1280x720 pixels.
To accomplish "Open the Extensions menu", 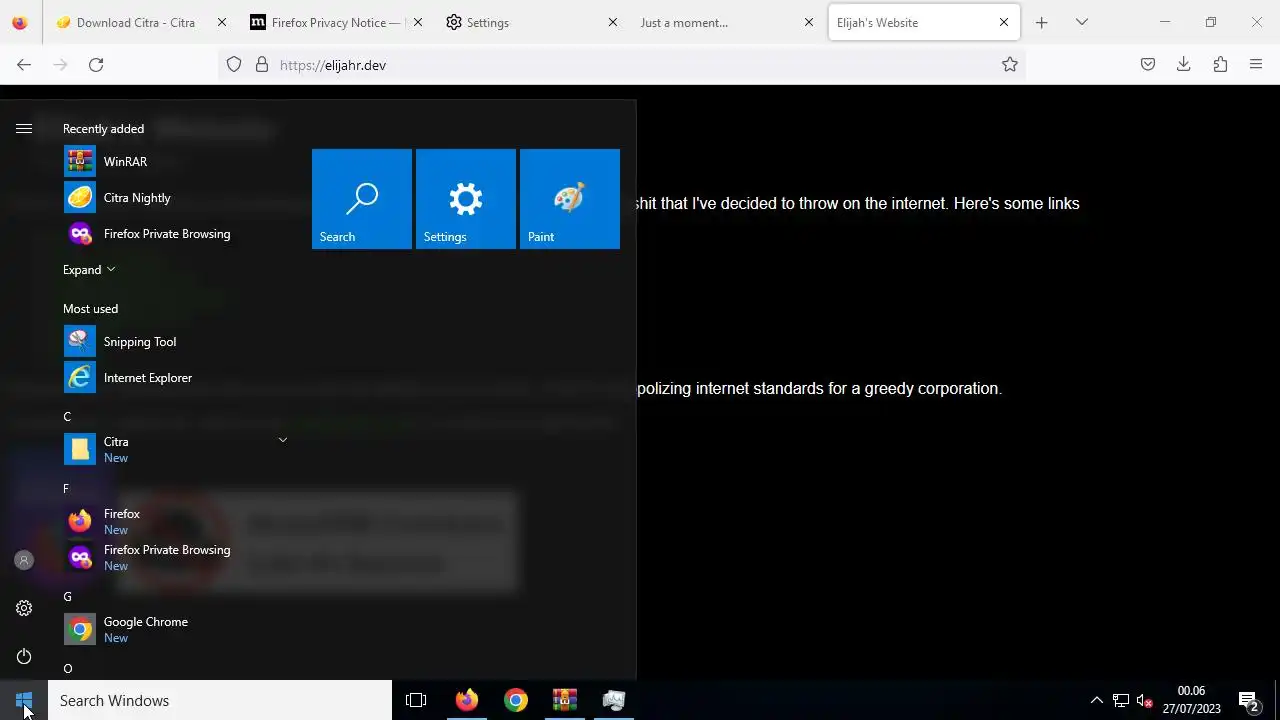I will tap(1220, 65).
